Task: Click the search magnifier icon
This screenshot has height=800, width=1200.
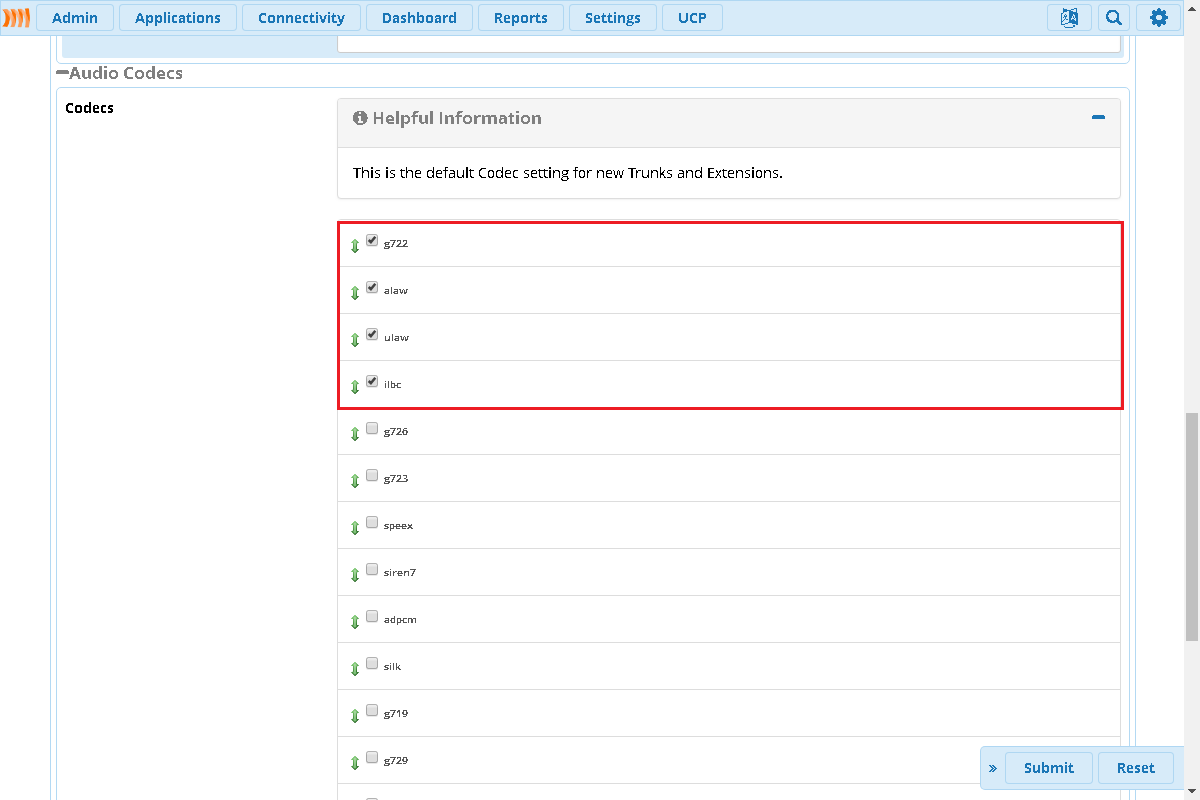Action: pos(1113,18)
